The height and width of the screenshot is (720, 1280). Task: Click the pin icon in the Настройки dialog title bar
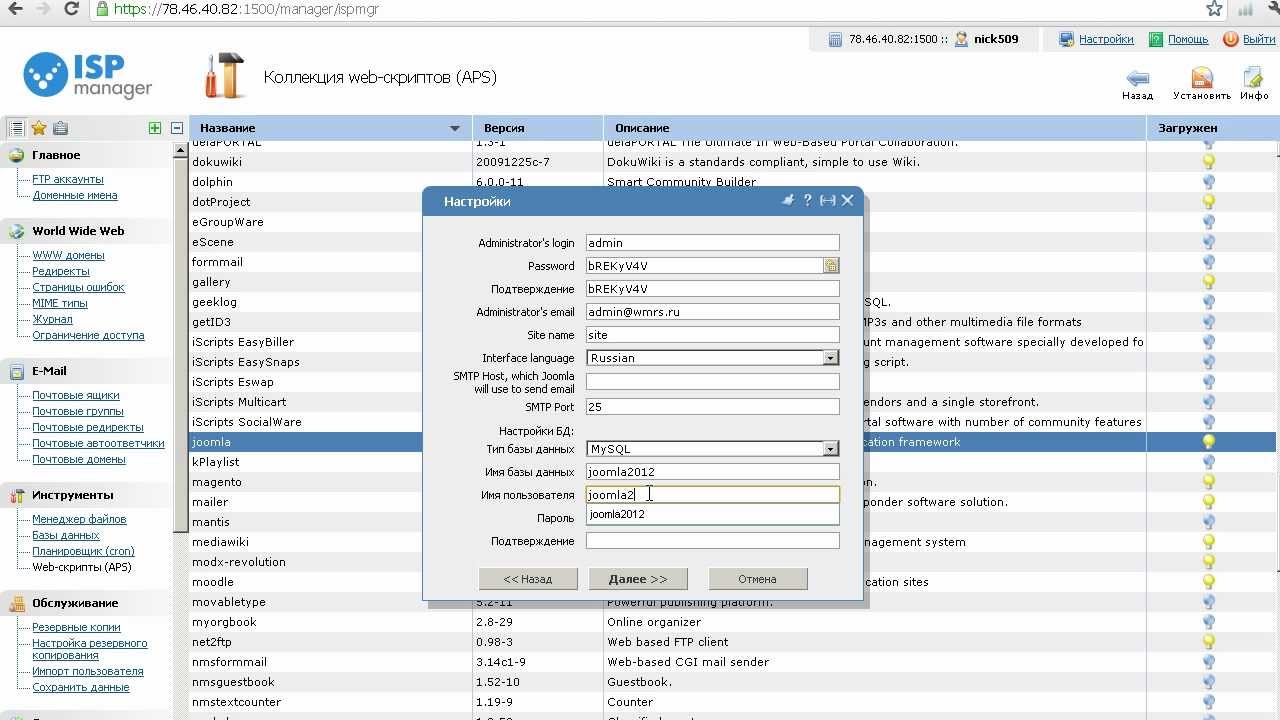pos(788,200)
